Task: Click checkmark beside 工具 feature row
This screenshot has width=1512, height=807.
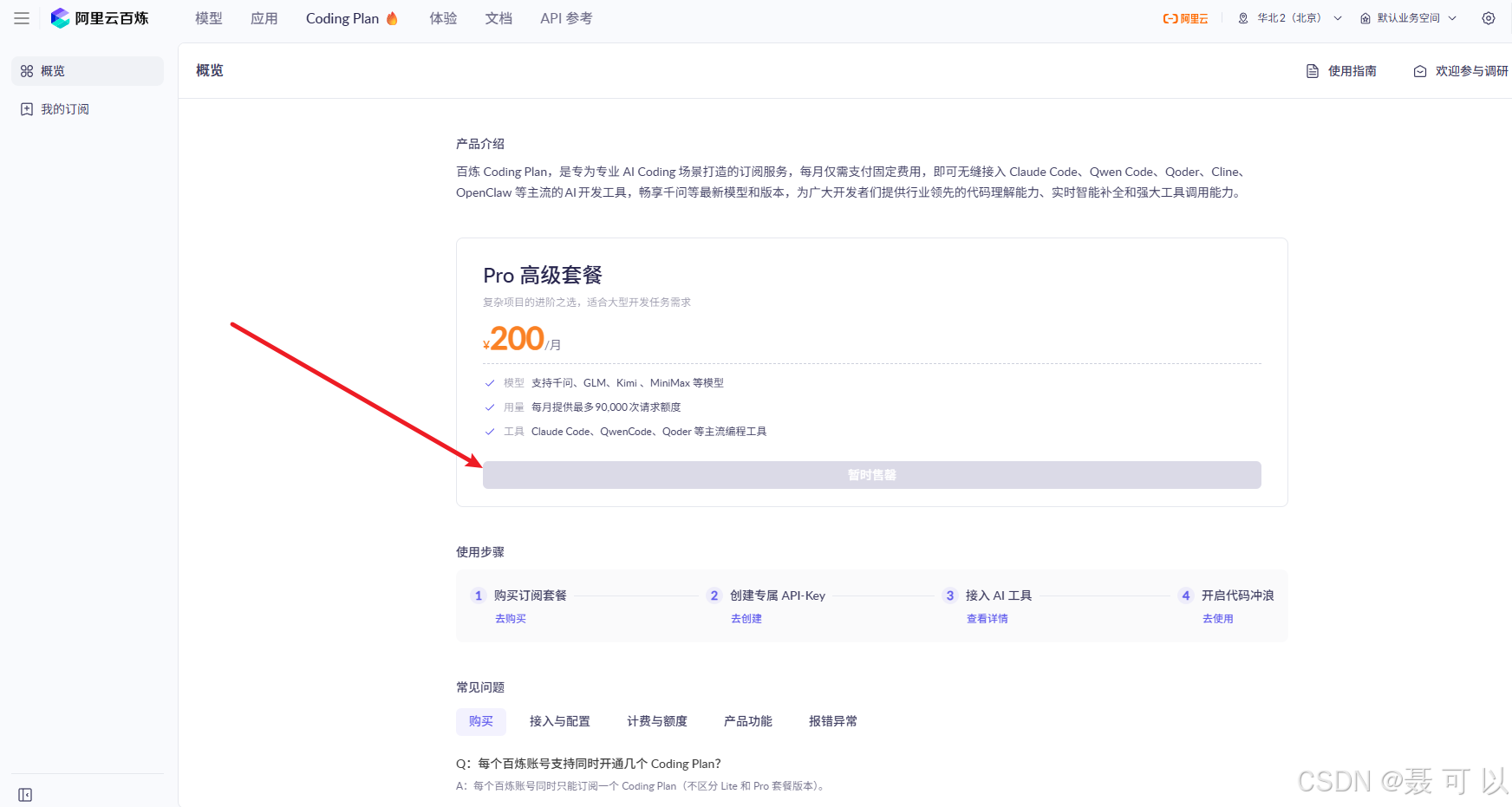Action: (490, 432)
